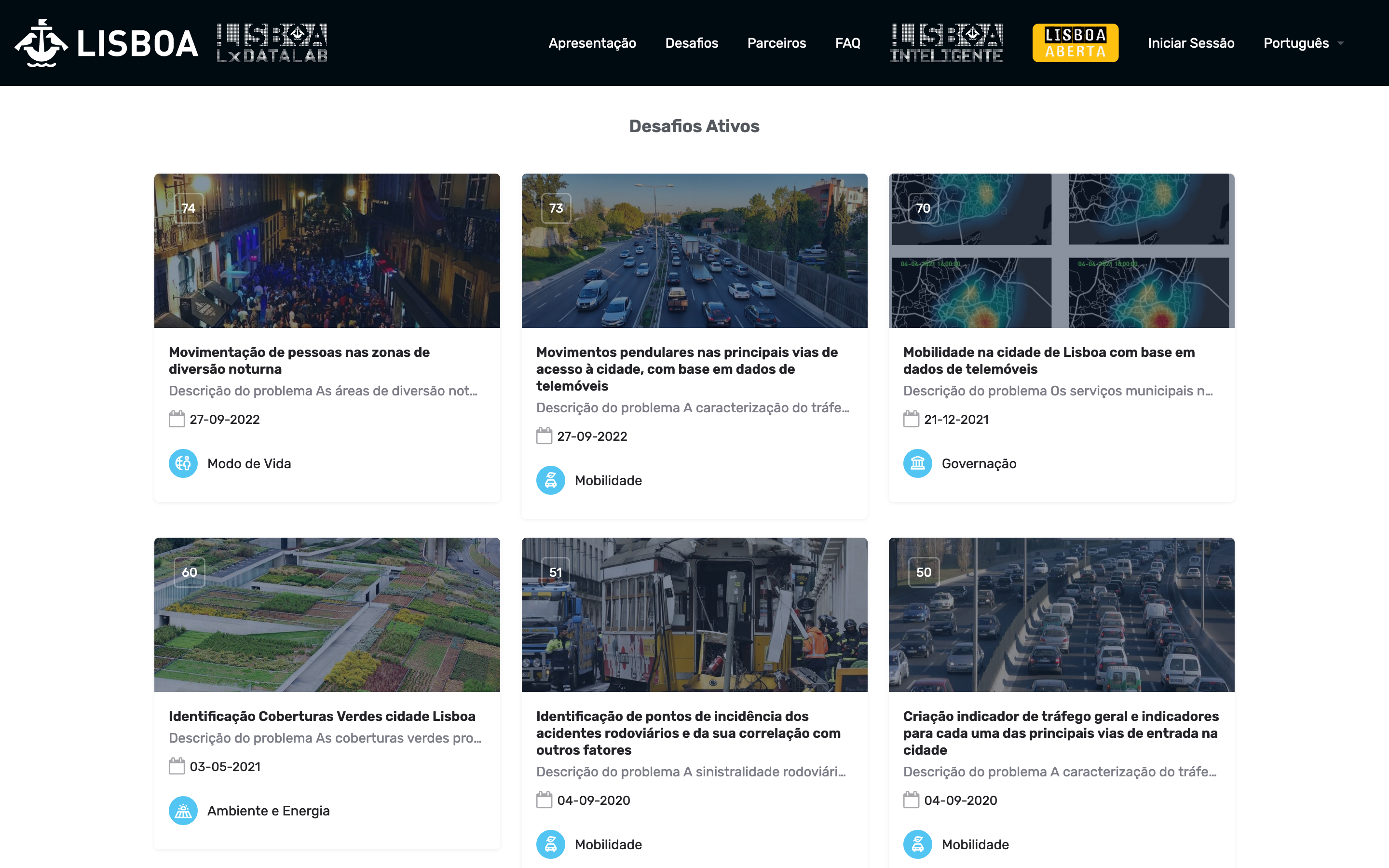Viewport: 1389px width, 868px height.
Task: Click the number 73 badge
Action: point(556,208)
